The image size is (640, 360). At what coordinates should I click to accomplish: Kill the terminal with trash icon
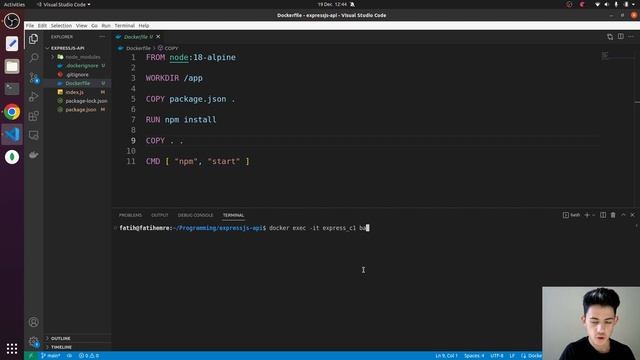[613, 215]
